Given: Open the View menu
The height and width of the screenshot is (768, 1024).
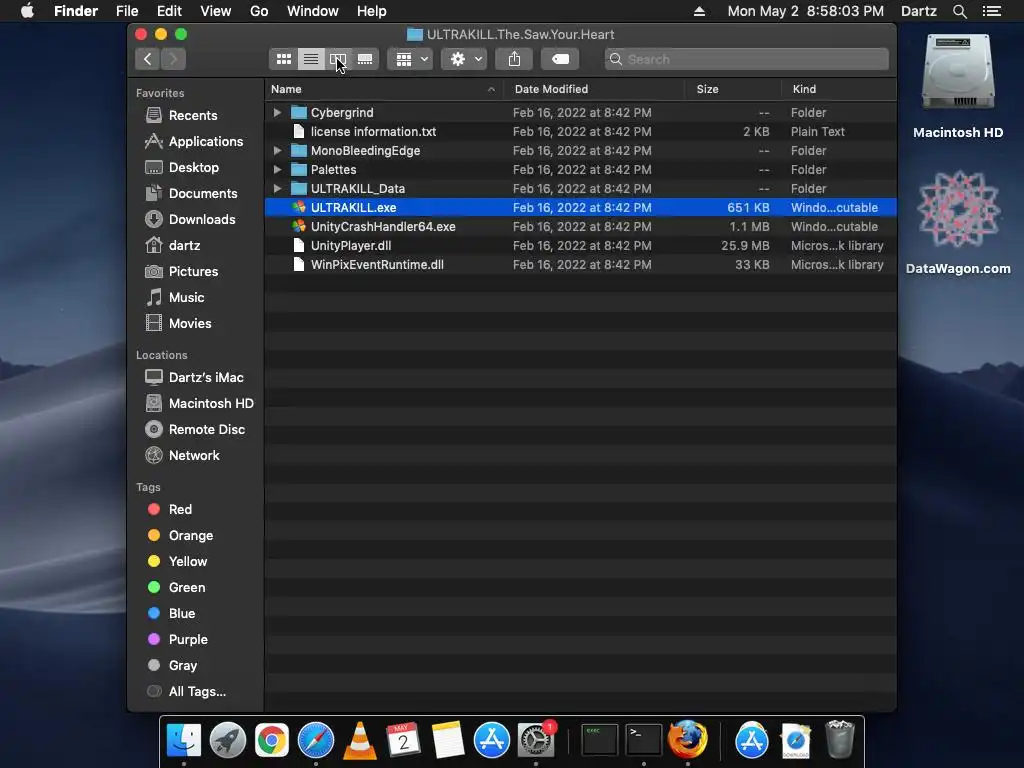Looking at the screenshot, I should [x=216, y=11].
